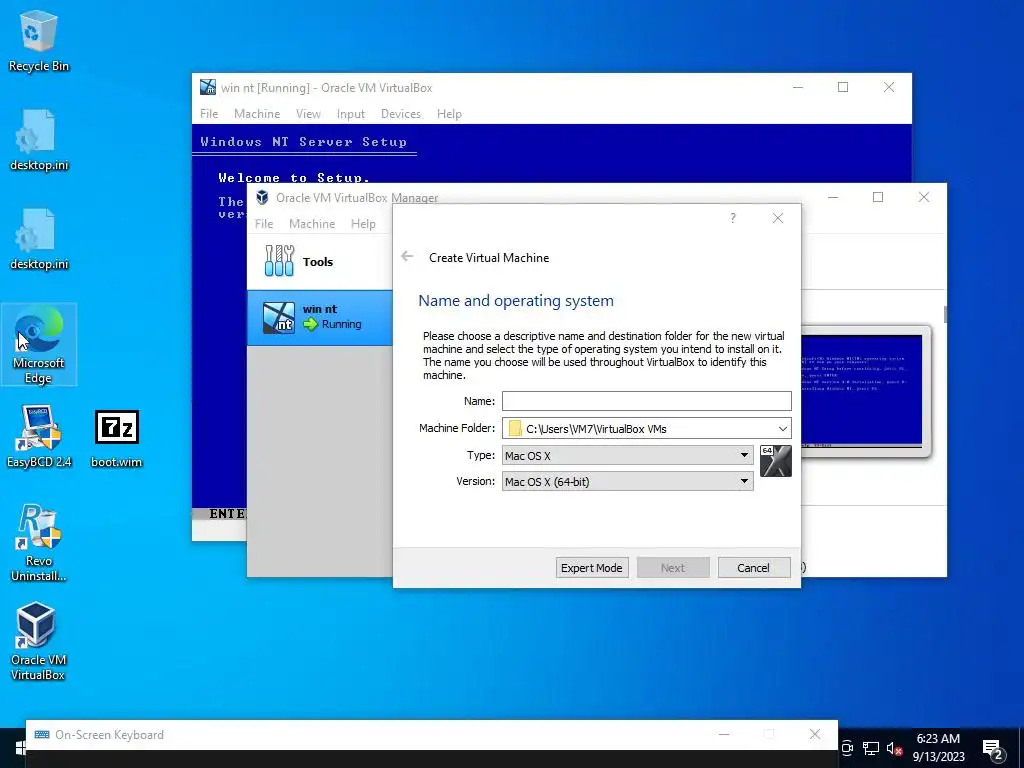1024x768 pixels.
Task: Select the win nt running VM entry
Action: (x=320, y=317)
